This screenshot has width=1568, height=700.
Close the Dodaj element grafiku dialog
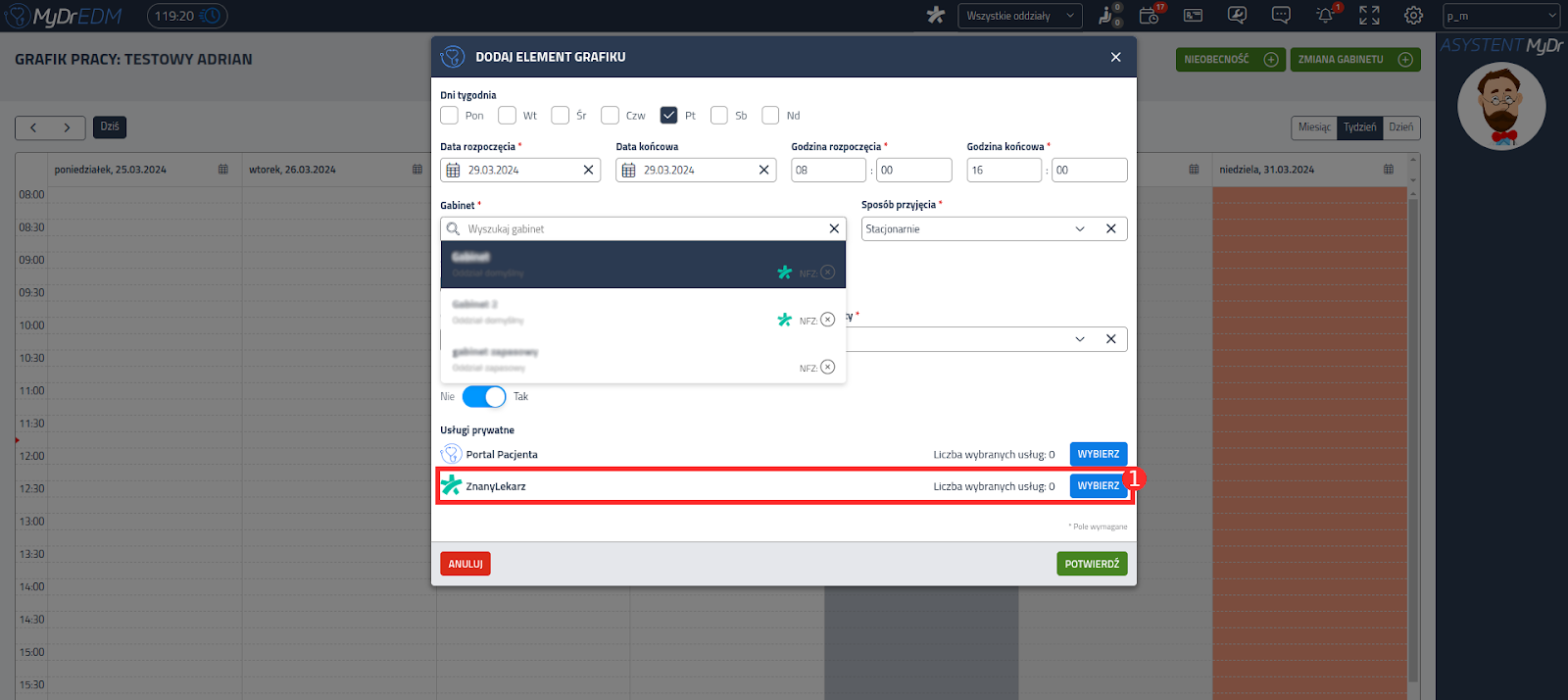[x=1115, y=57]
